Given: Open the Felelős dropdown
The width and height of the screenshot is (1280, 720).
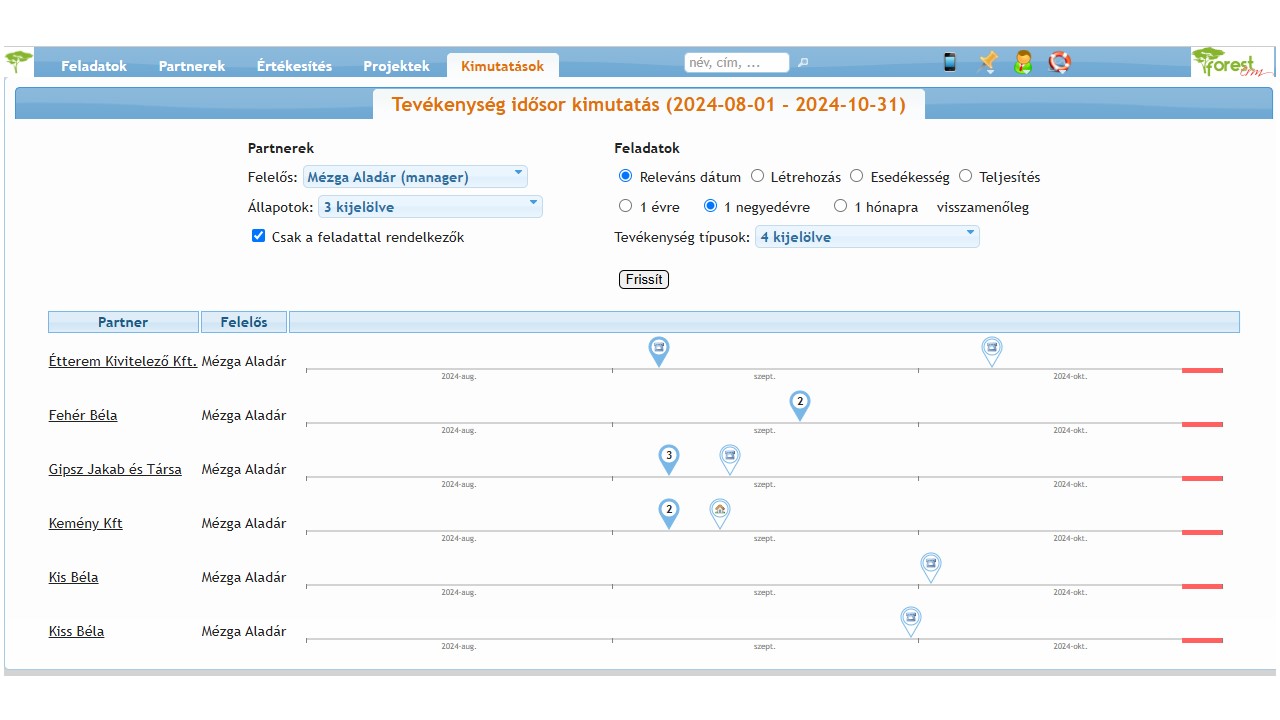Looking at the screenshot, I should point(415,177).
